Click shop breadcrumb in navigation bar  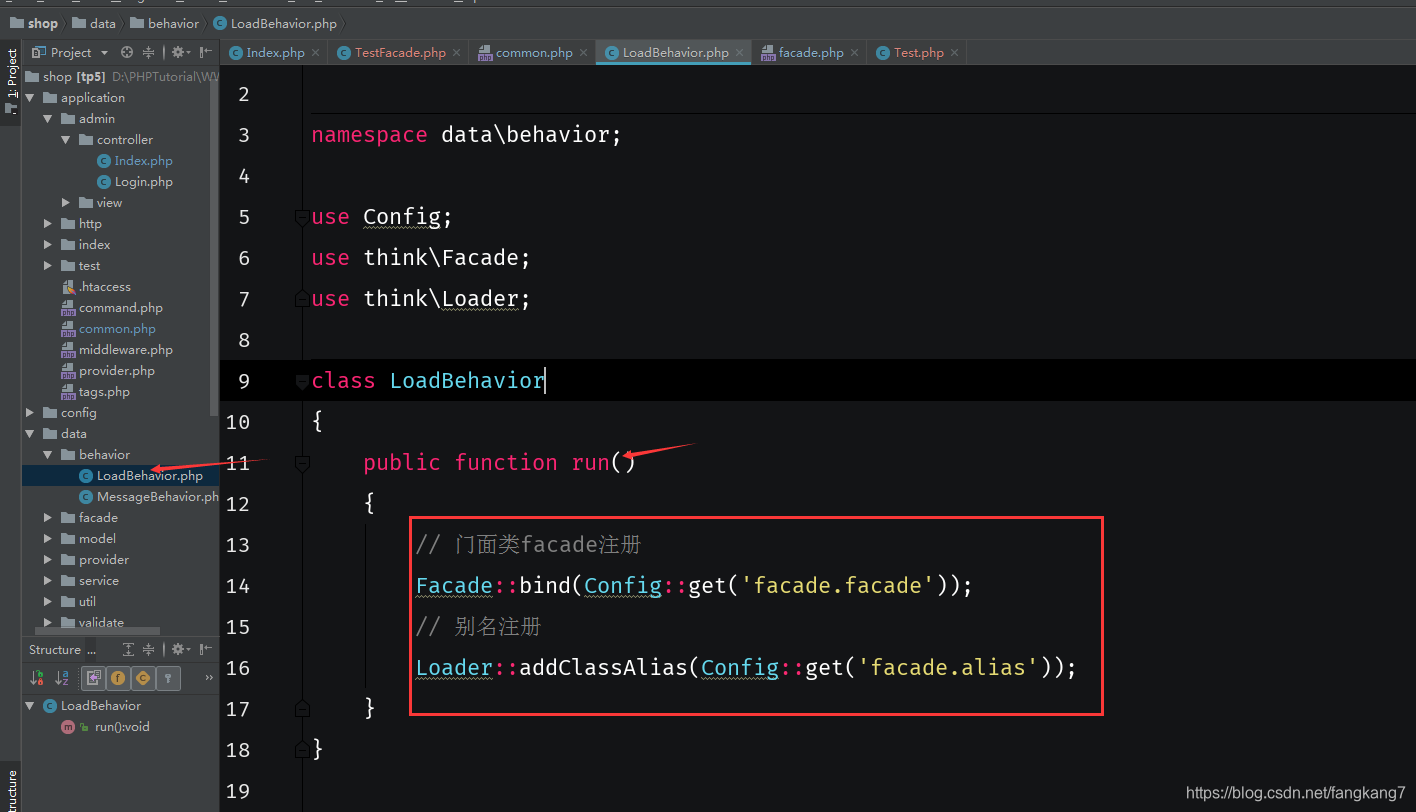pyautogui.click(x=35, y=23)
